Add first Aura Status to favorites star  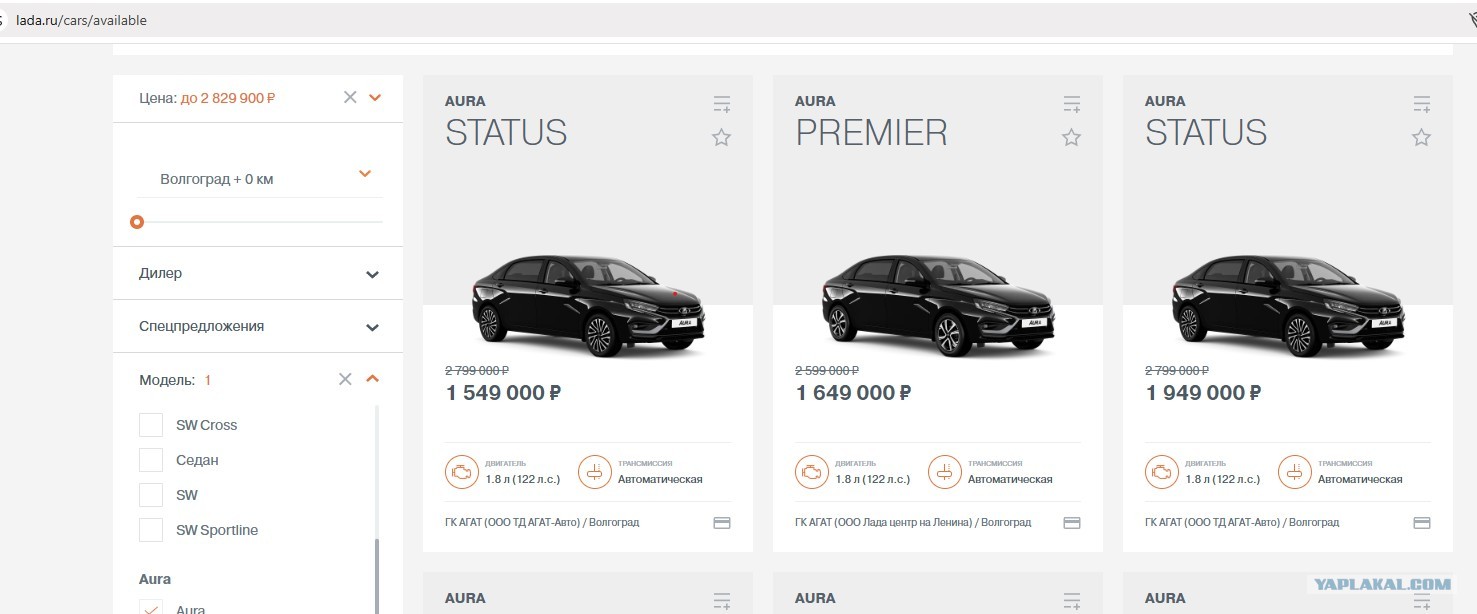pyautogui.click(x=721, y=138)
